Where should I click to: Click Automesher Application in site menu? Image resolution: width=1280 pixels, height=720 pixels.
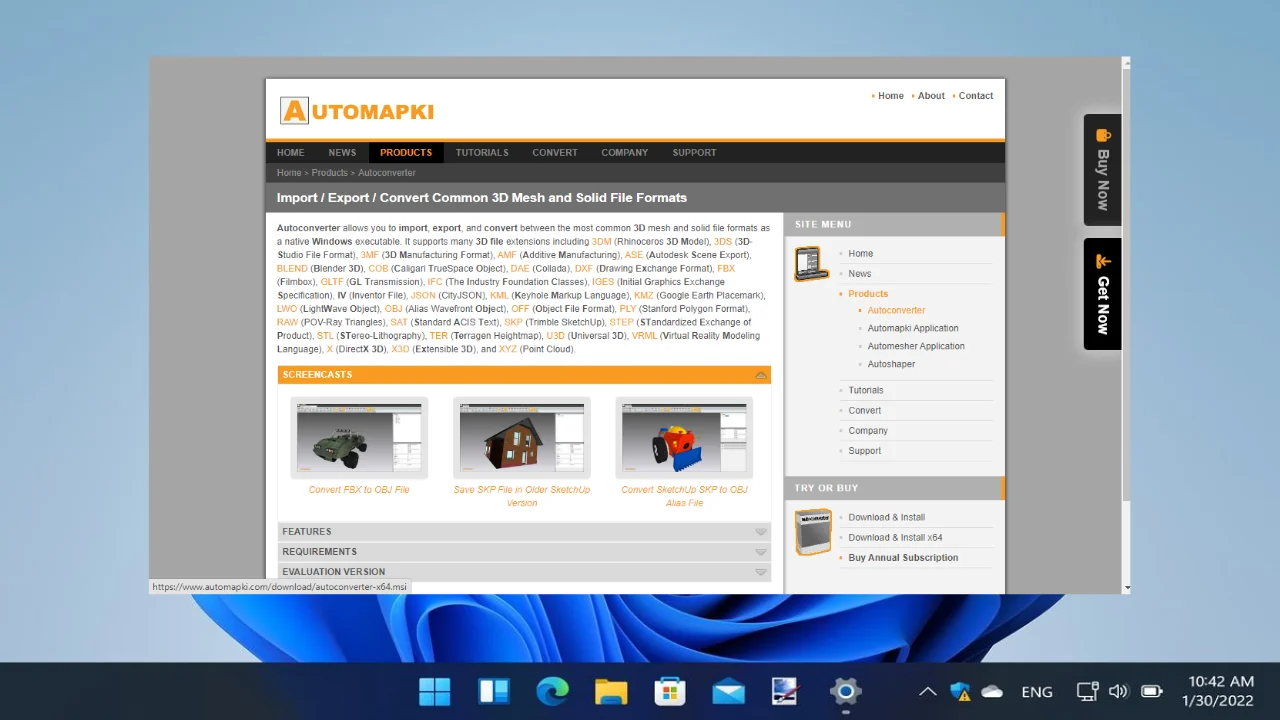click(x=916, y=346)
